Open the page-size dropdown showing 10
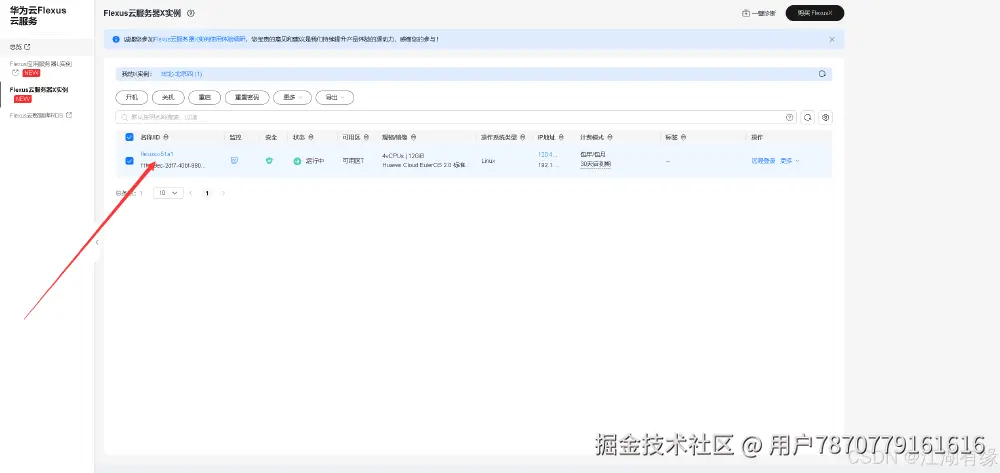Image resolution: width=1000 pixels, height=473 pixels. pos(168,193)
